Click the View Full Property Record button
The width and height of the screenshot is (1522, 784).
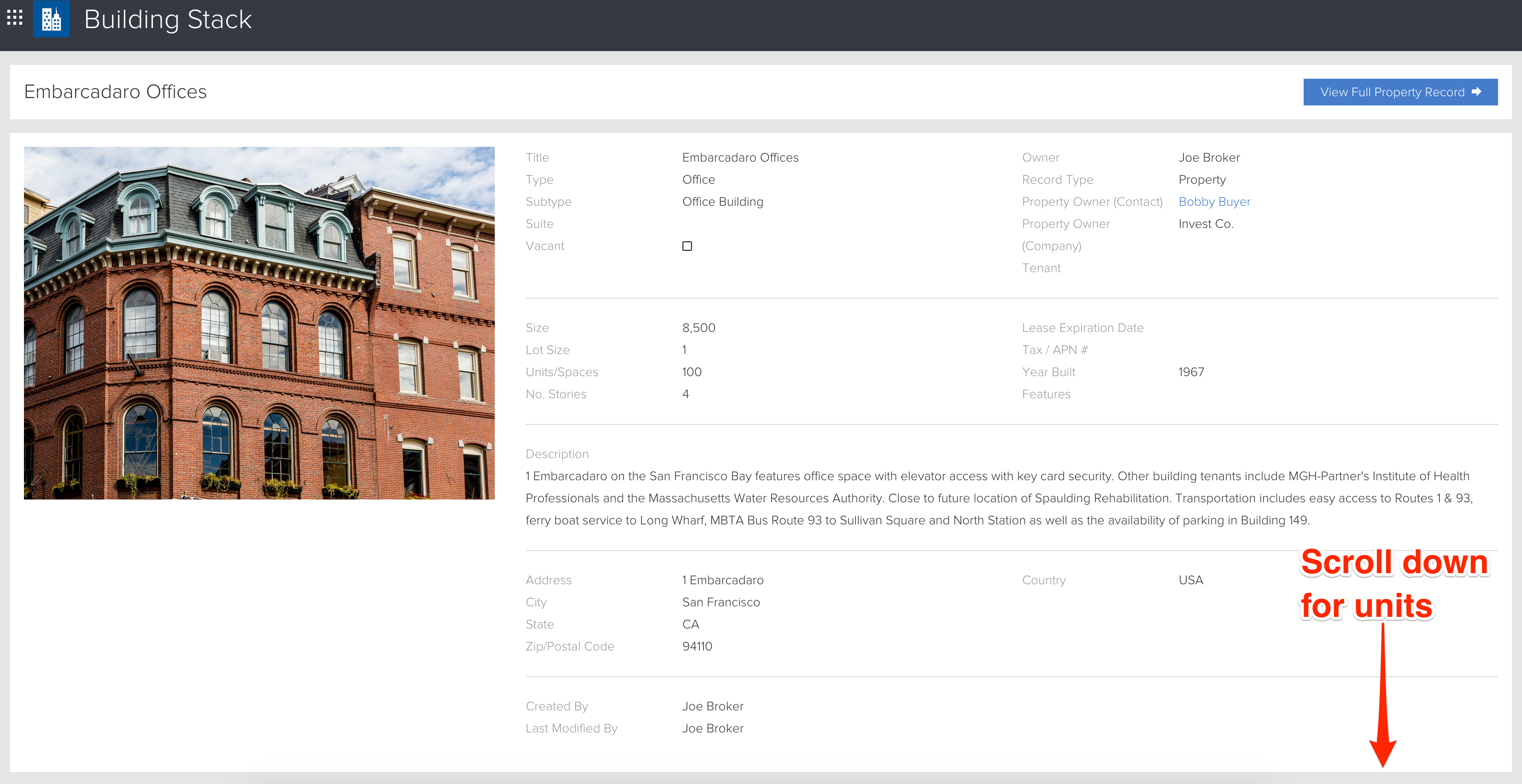pos(1399,92)
